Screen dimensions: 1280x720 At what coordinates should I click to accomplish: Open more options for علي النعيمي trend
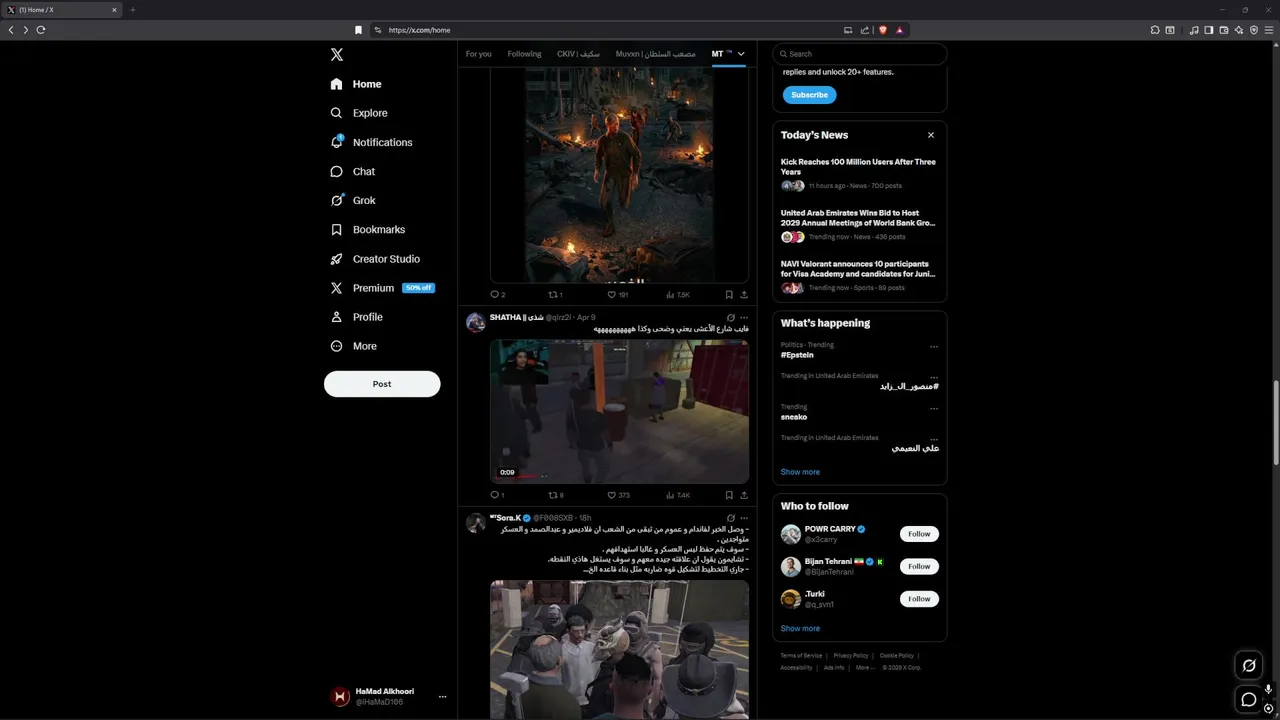click(x=934, y=439)
